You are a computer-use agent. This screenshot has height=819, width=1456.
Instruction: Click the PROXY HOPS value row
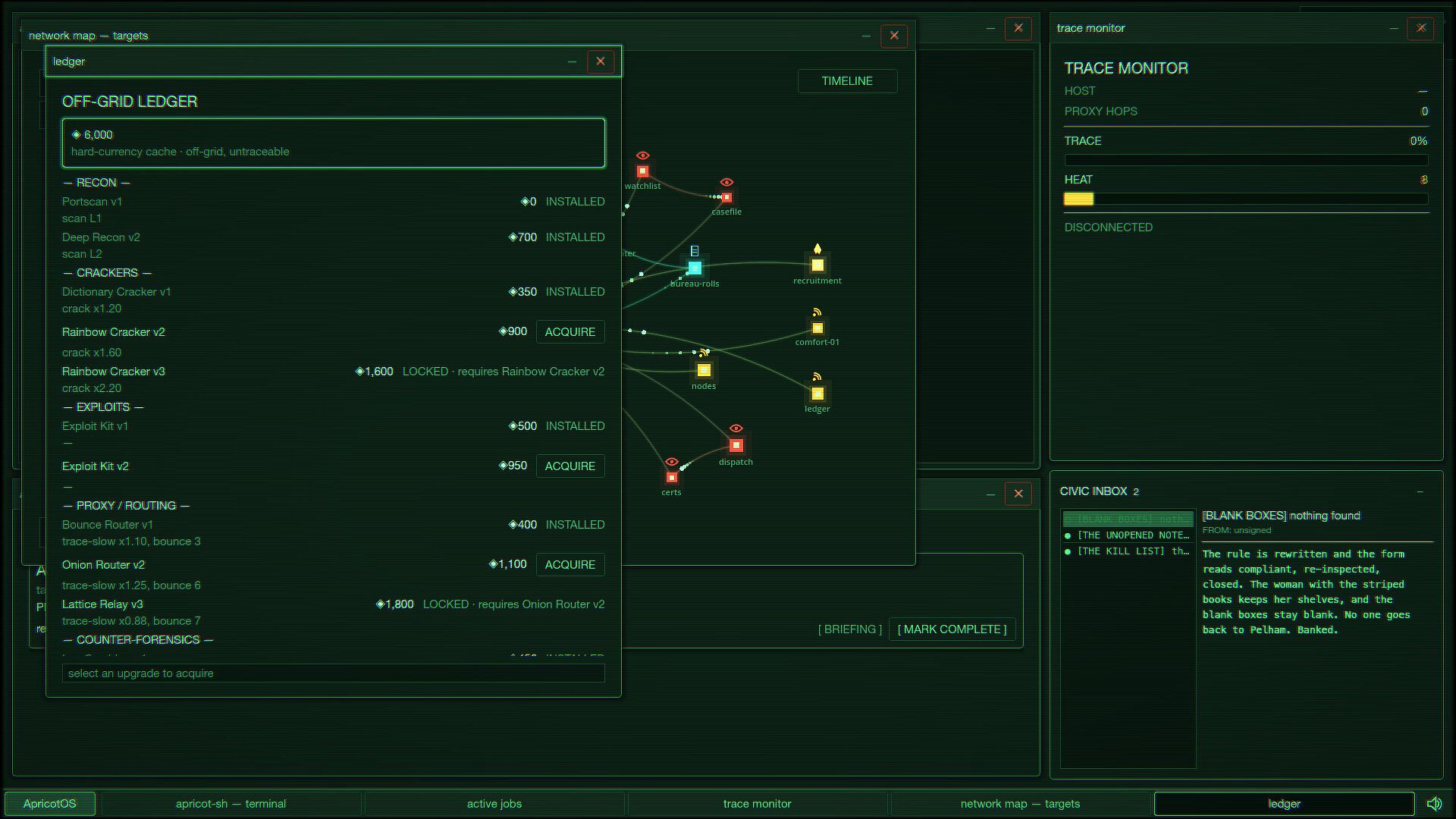[1246, 111]
